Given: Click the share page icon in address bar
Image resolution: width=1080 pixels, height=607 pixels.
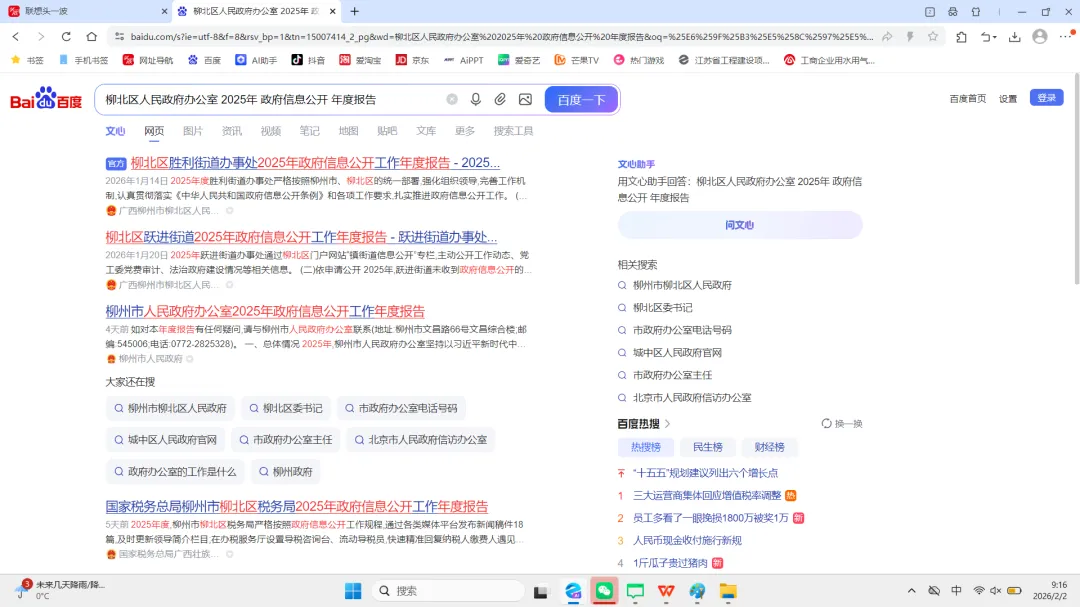Looking at the screenshot, I should click(887, 37).
